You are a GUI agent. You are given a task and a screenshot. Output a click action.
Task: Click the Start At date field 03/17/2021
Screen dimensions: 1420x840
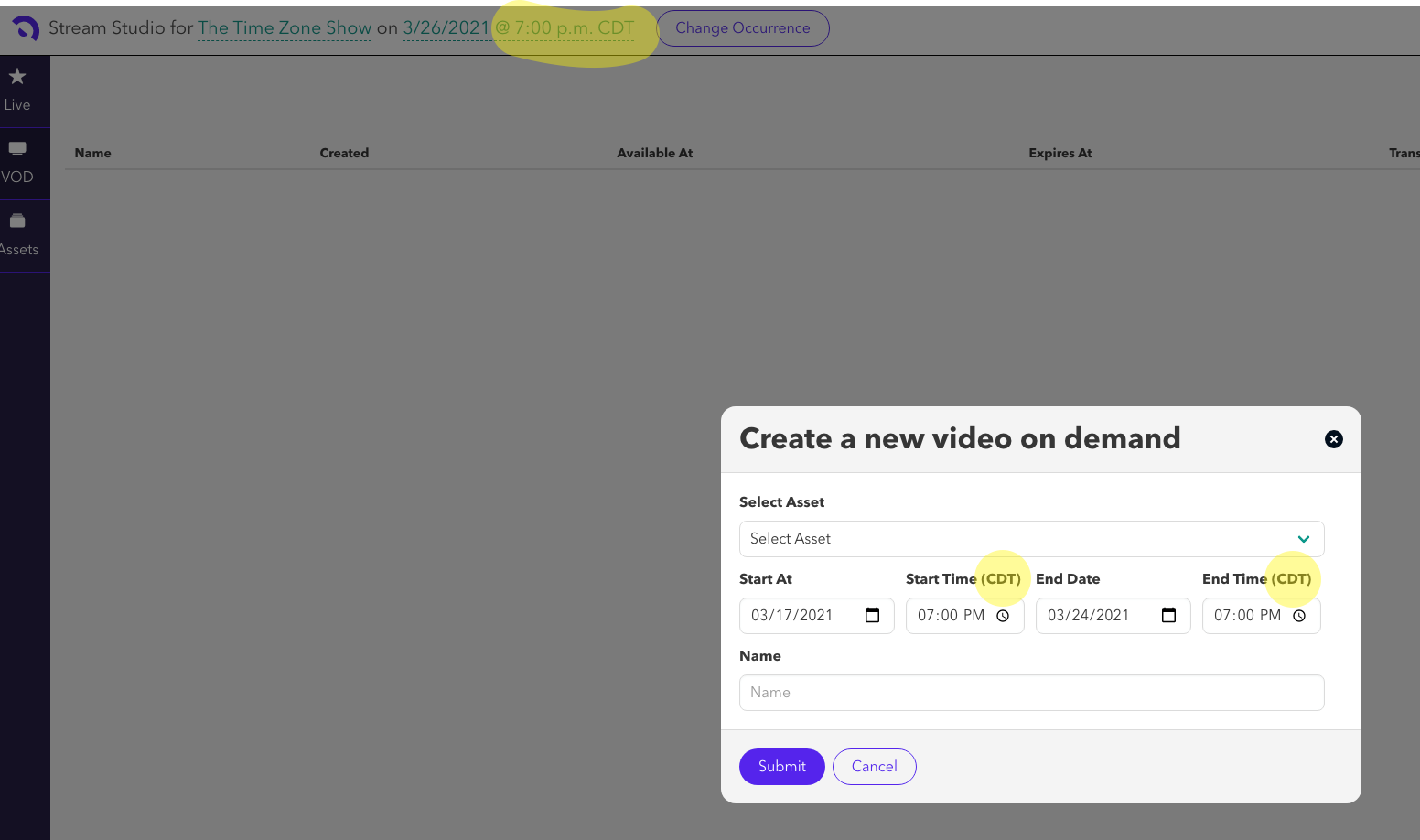[817, 616]
